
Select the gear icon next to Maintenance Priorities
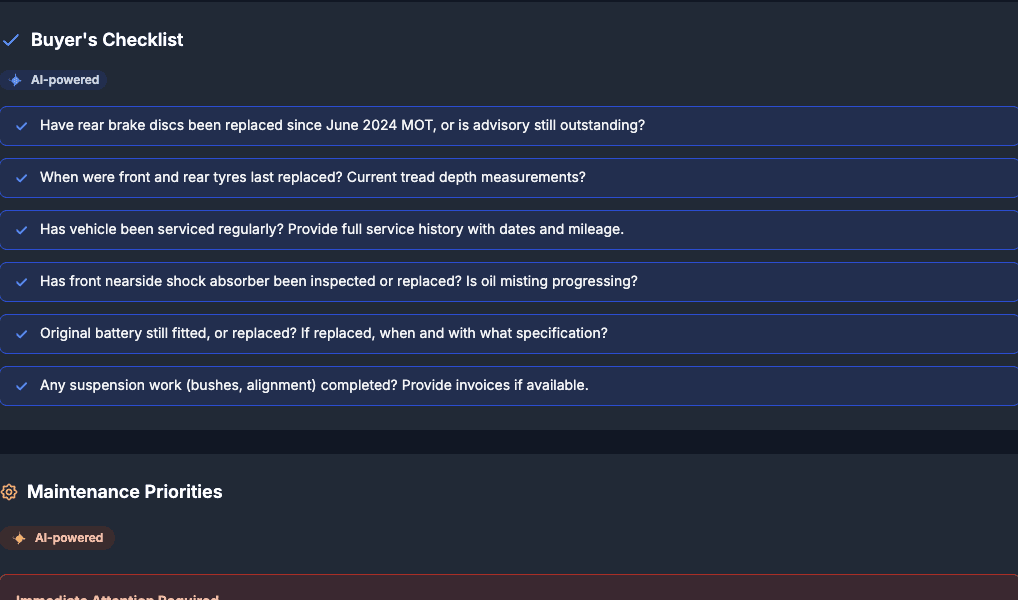tap(9, 492)
